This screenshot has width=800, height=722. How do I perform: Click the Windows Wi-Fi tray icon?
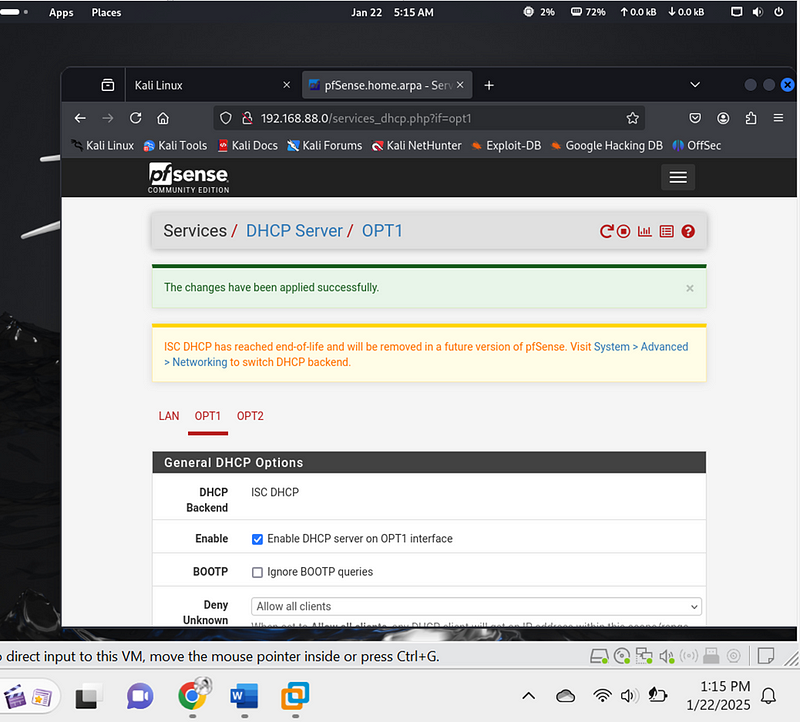(x=603, y=695)
